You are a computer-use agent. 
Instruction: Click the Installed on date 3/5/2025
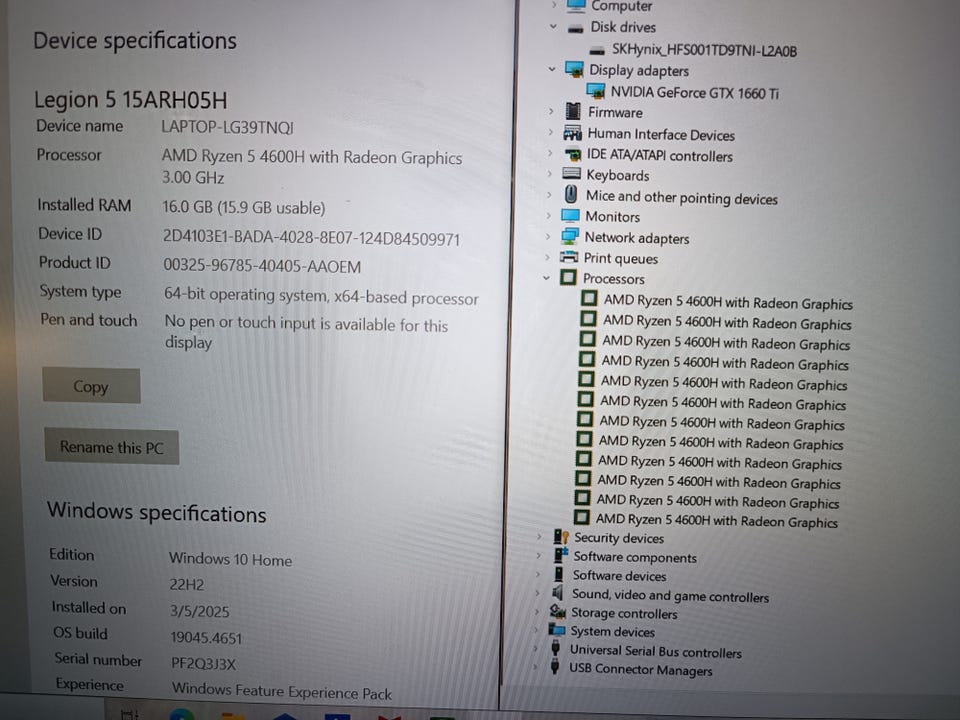pos(200,611)
